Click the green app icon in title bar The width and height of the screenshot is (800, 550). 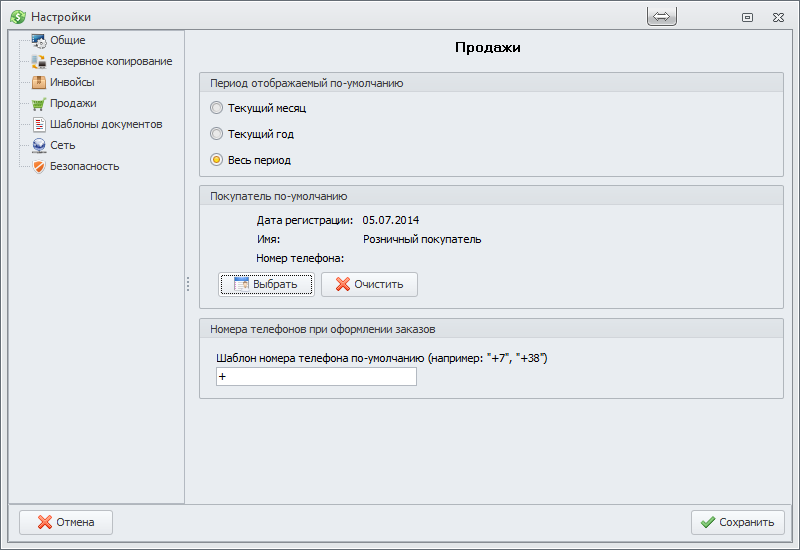click(x=17, y=17)
